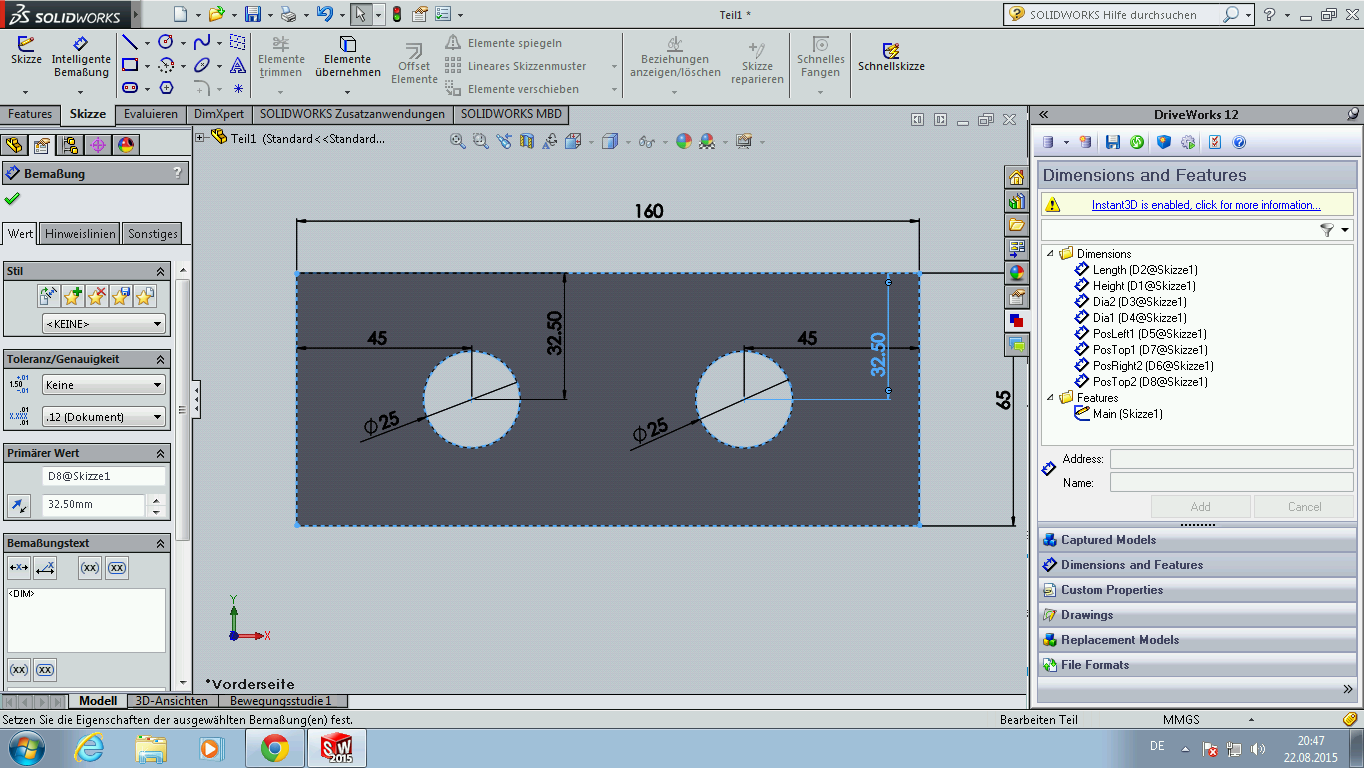1364x768 pixels.
Task: Launch the Schnellskizze rapid sketch tool
Action: pos(891,57)
